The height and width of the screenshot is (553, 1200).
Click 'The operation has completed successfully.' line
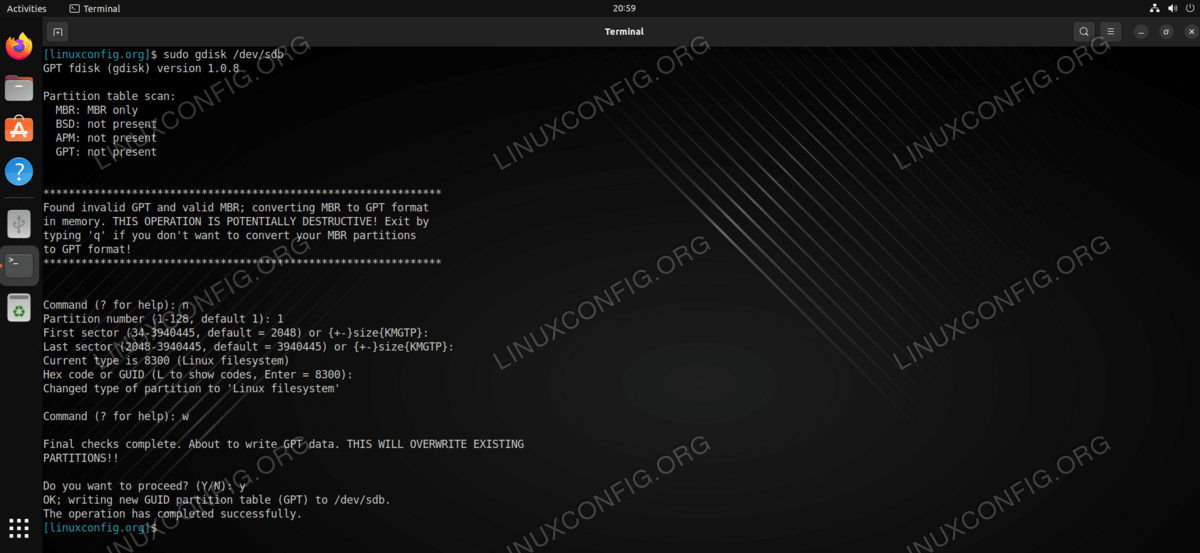[x=172, y=513]
